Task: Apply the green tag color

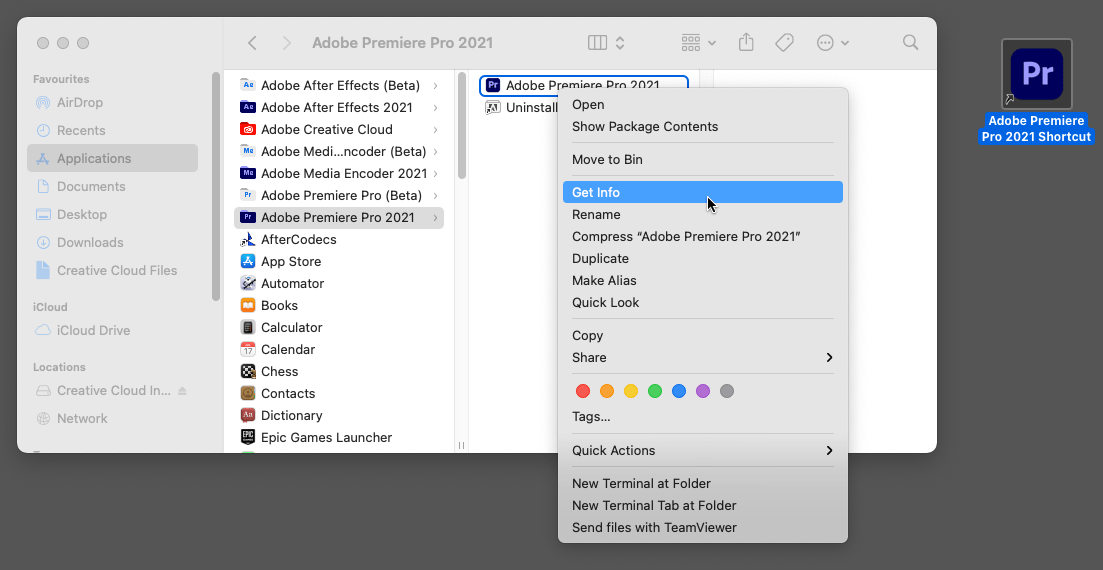Action: (x=655, y=391)
